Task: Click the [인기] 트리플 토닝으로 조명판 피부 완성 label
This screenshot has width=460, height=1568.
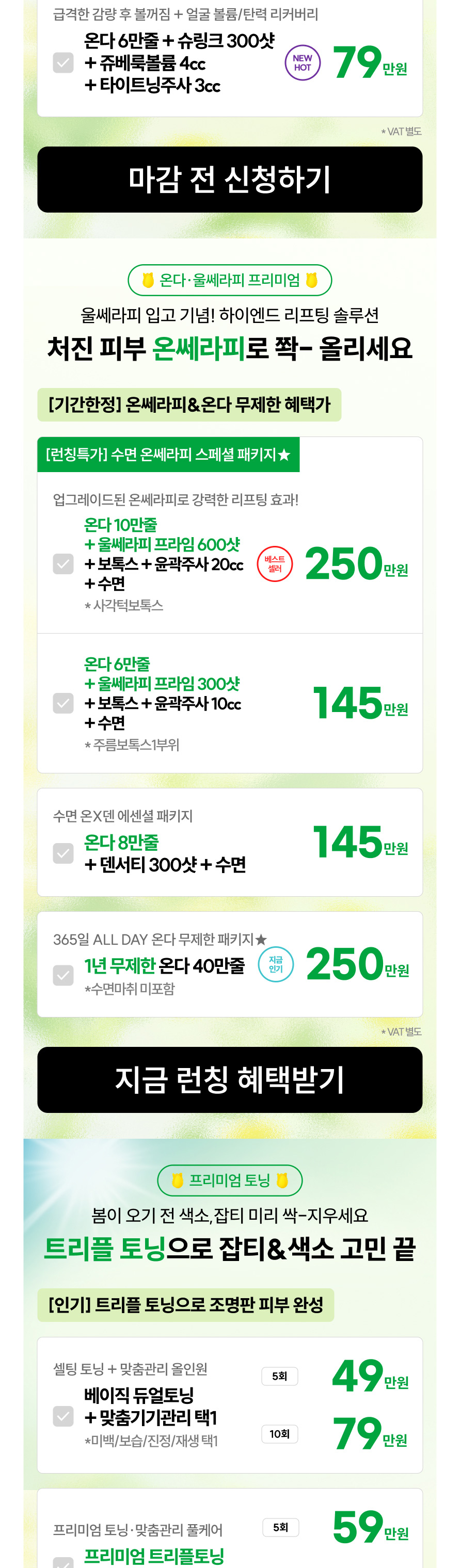Action: (x=185, y=1305)
